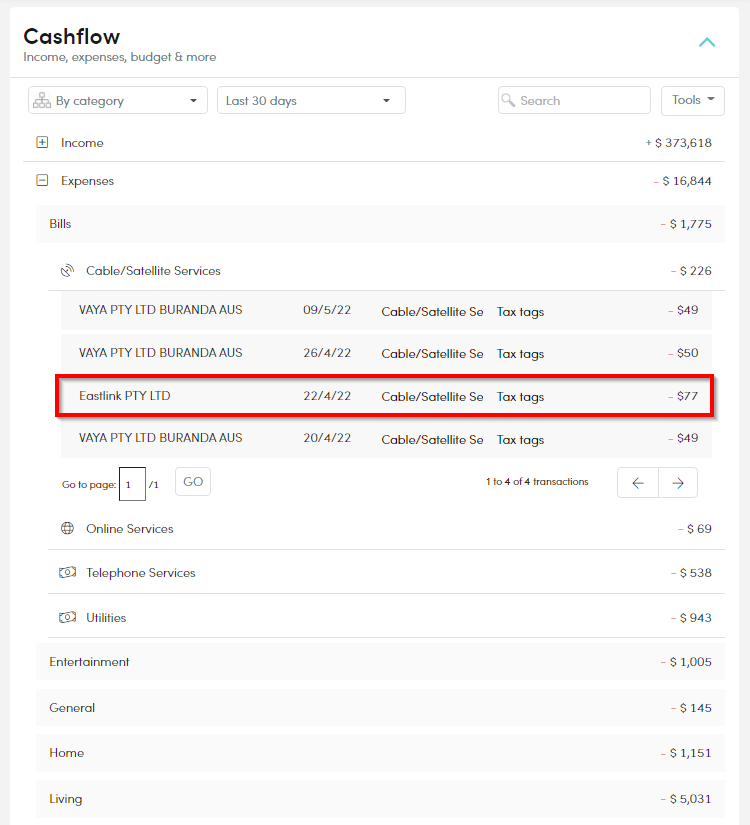Image resolution: width=750 pixels, height=825 pixels.
Task: Click the 22/4/22 date
Action: point(327,396)
